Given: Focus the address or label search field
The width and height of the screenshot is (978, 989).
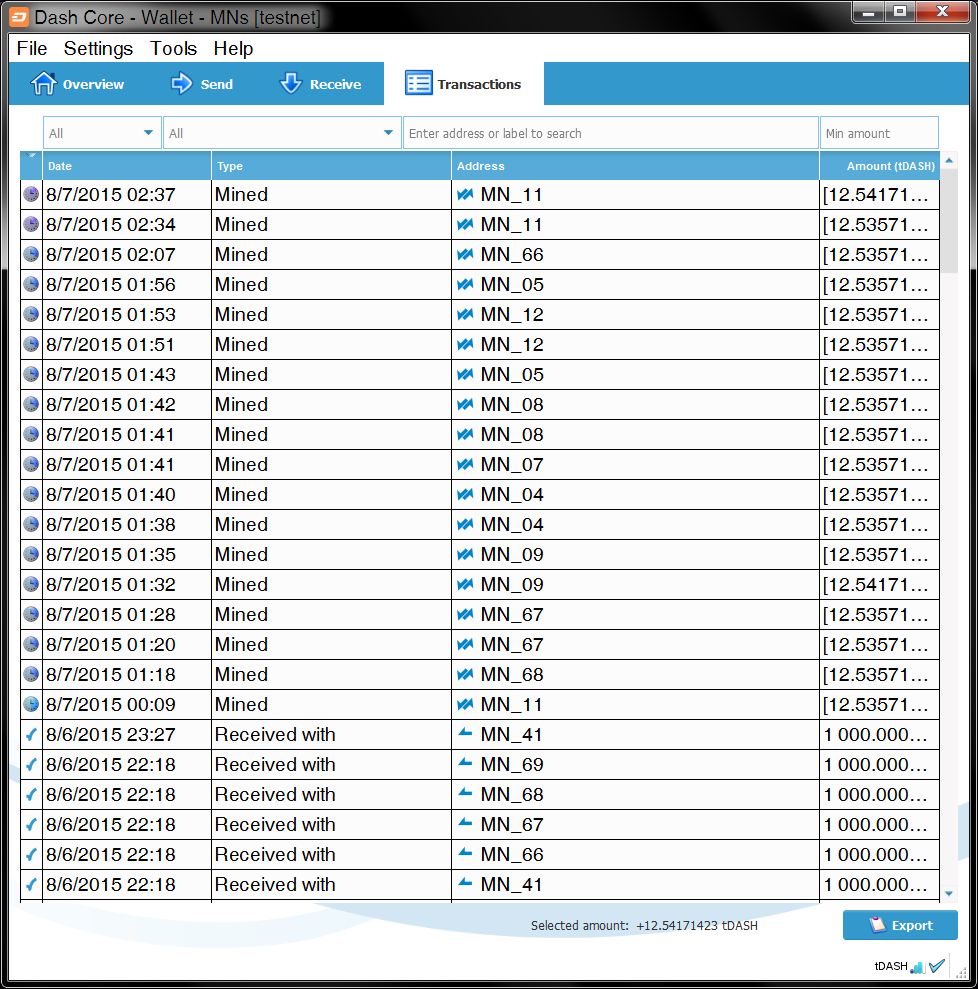Looking at the screenshot, I should pos(610,133).
